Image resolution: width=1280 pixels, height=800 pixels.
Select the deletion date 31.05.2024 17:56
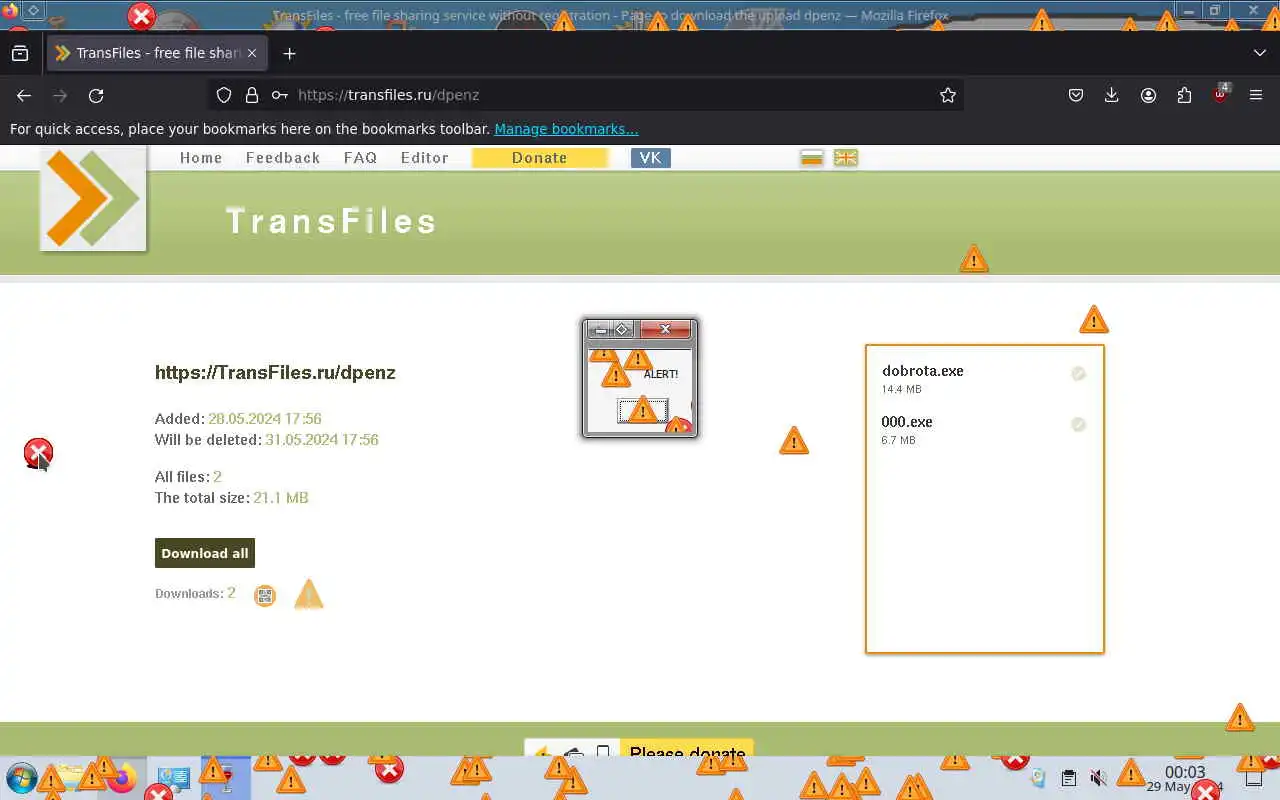(x=322, y=440)
